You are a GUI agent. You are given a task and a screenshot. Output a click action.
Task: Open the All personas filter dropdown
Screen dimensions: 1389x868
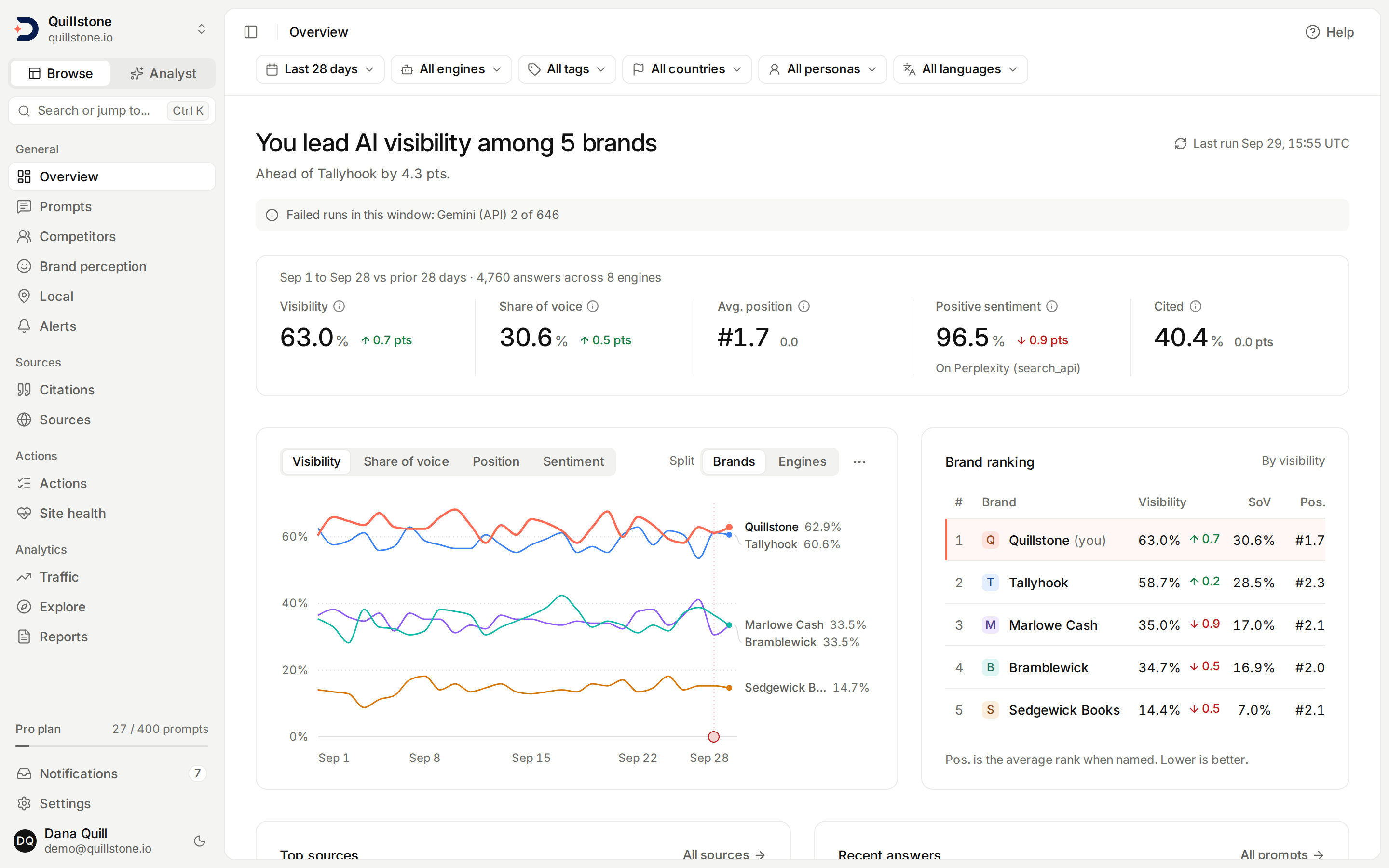(x=822, y=69)
